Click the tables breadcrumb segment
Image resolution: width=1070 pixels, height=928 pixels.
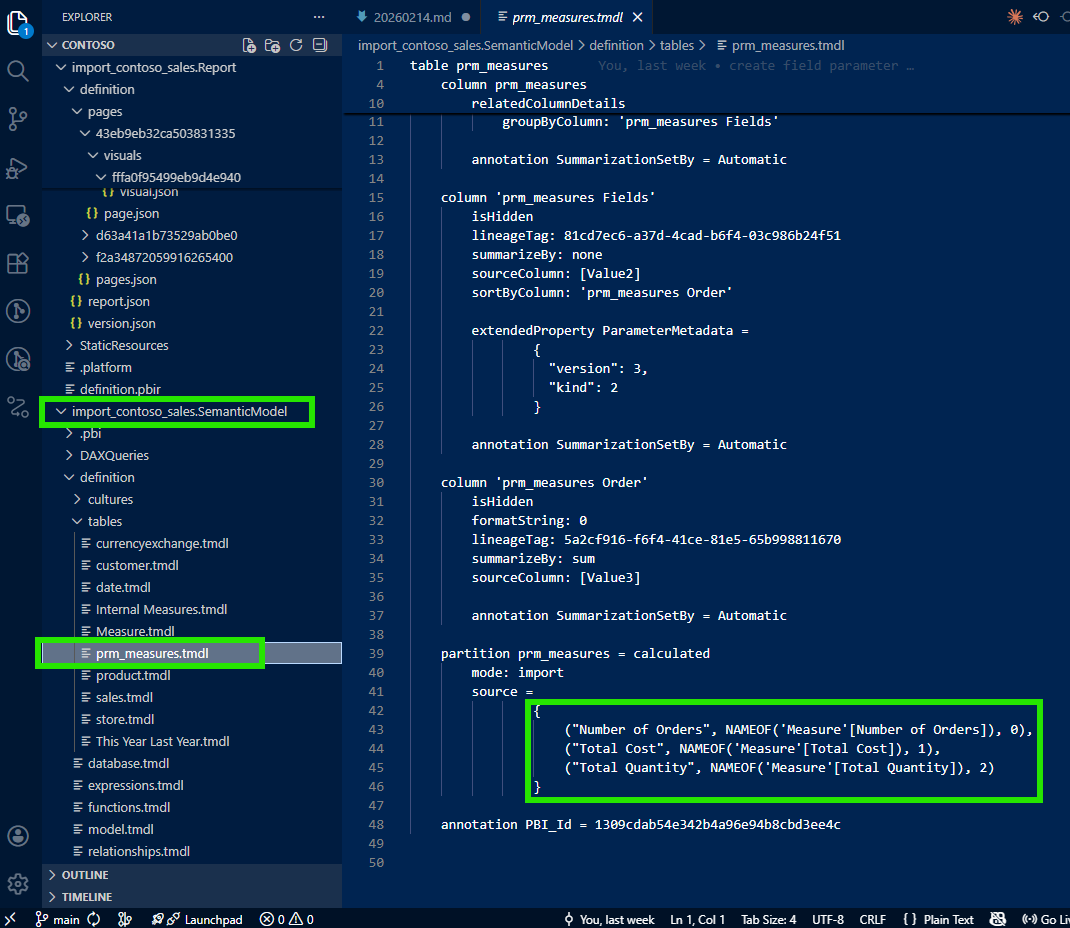(676, 45)
